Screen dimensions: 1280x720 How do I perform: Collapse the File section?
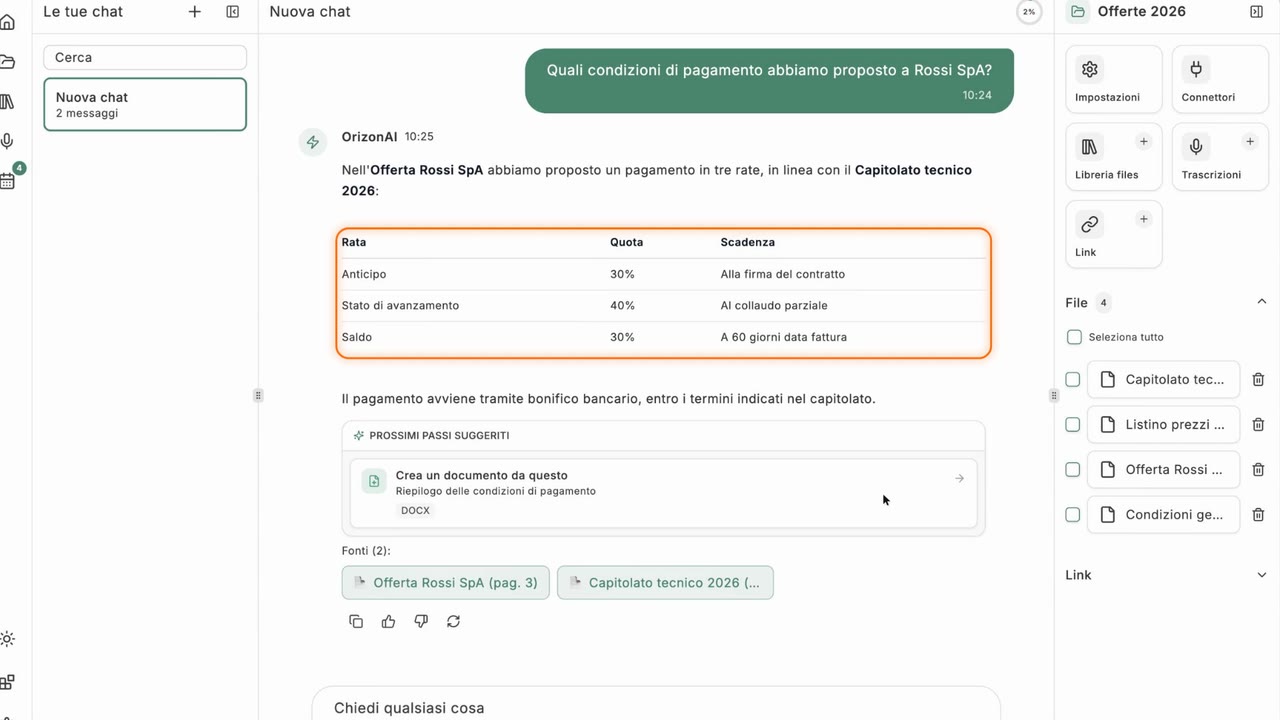[1261, 302]
